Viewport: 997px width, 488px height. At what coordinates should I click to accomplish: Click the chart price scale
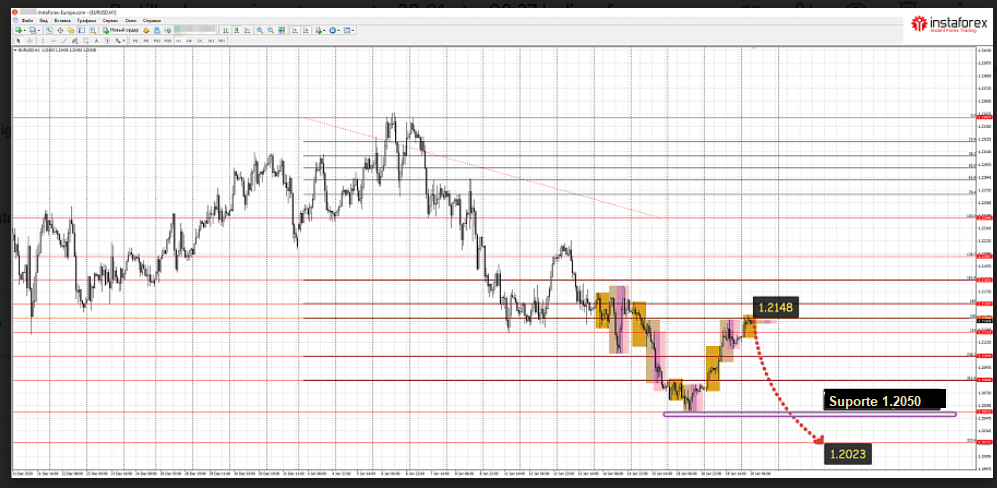pos(985,258)
